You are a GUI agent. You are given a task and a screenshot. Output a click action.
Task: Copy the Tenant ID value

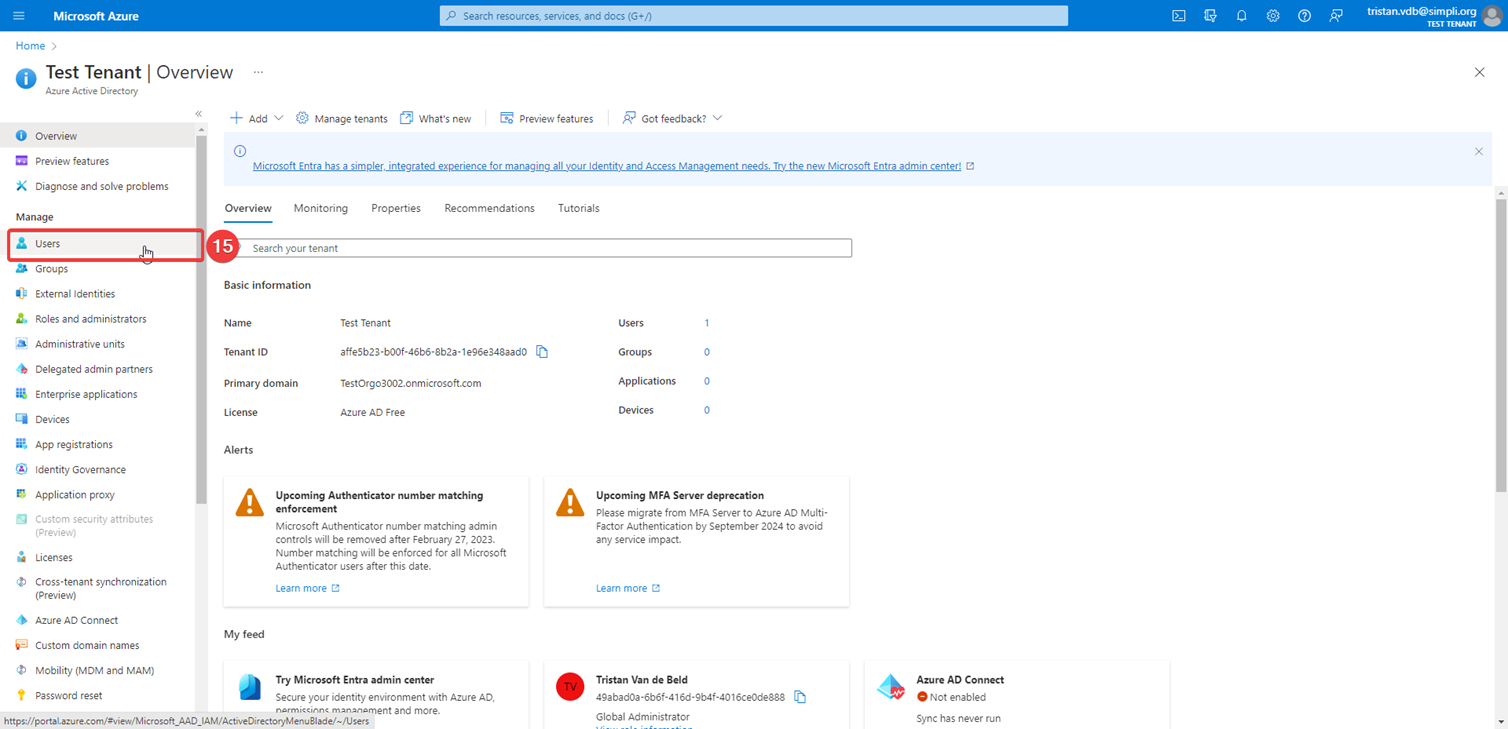[x=542, y=352]
